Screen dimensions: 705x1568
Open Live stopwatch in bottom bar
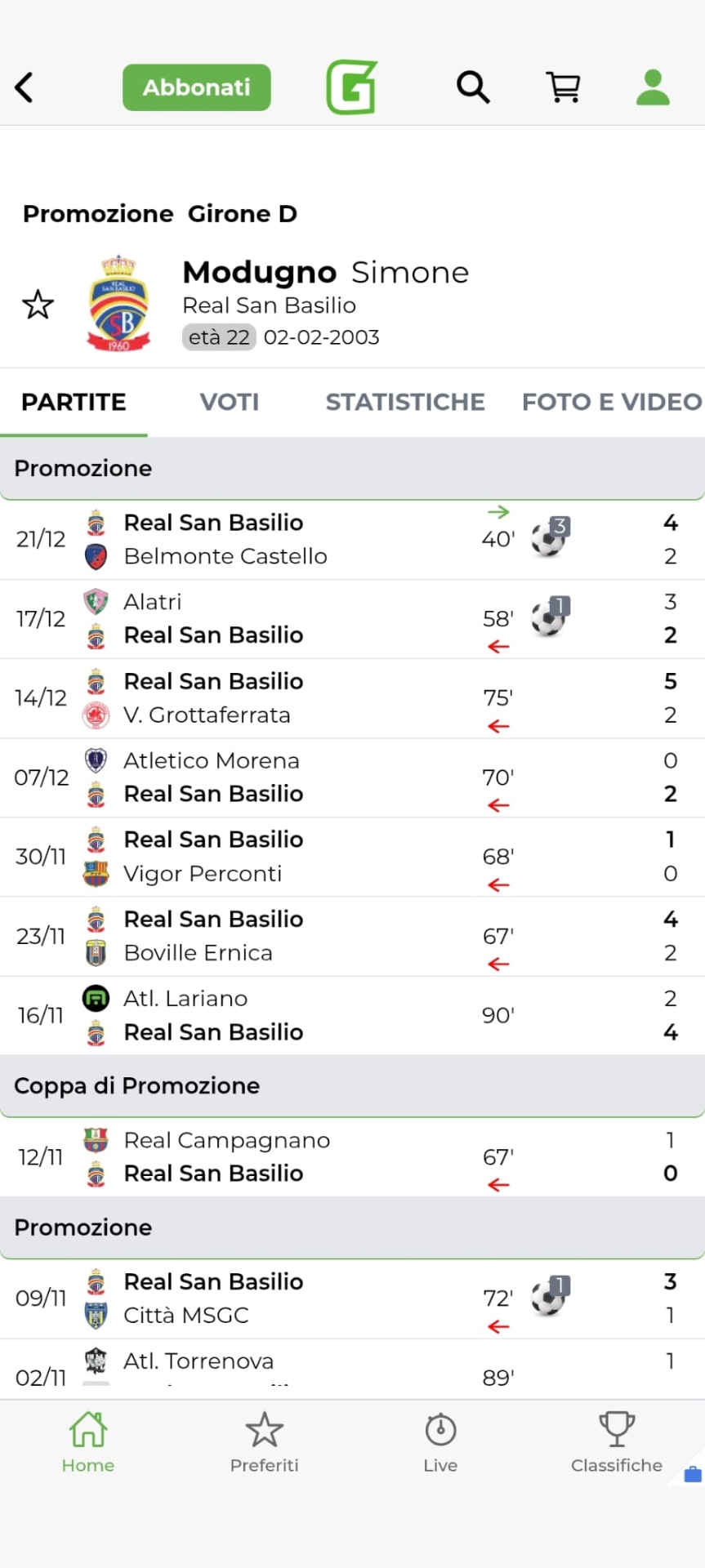click(x=440, y=1443)
